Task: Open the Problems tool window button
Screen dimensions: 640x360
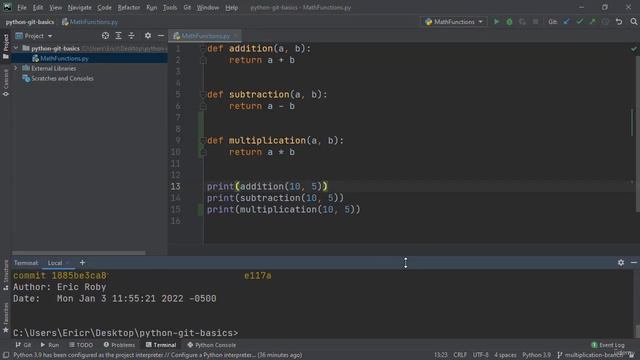Action: coord(119,345)
